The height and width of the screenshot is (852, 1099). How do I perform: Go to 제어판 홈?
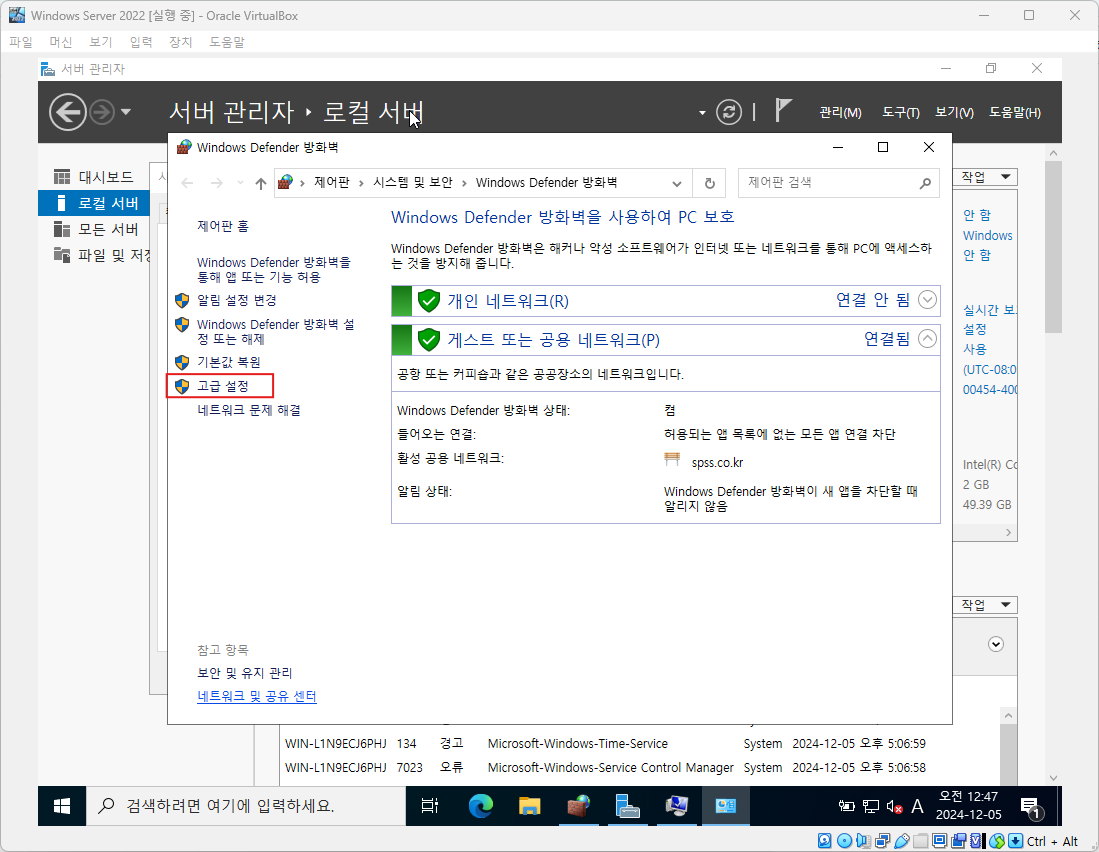tap(223, 226)
